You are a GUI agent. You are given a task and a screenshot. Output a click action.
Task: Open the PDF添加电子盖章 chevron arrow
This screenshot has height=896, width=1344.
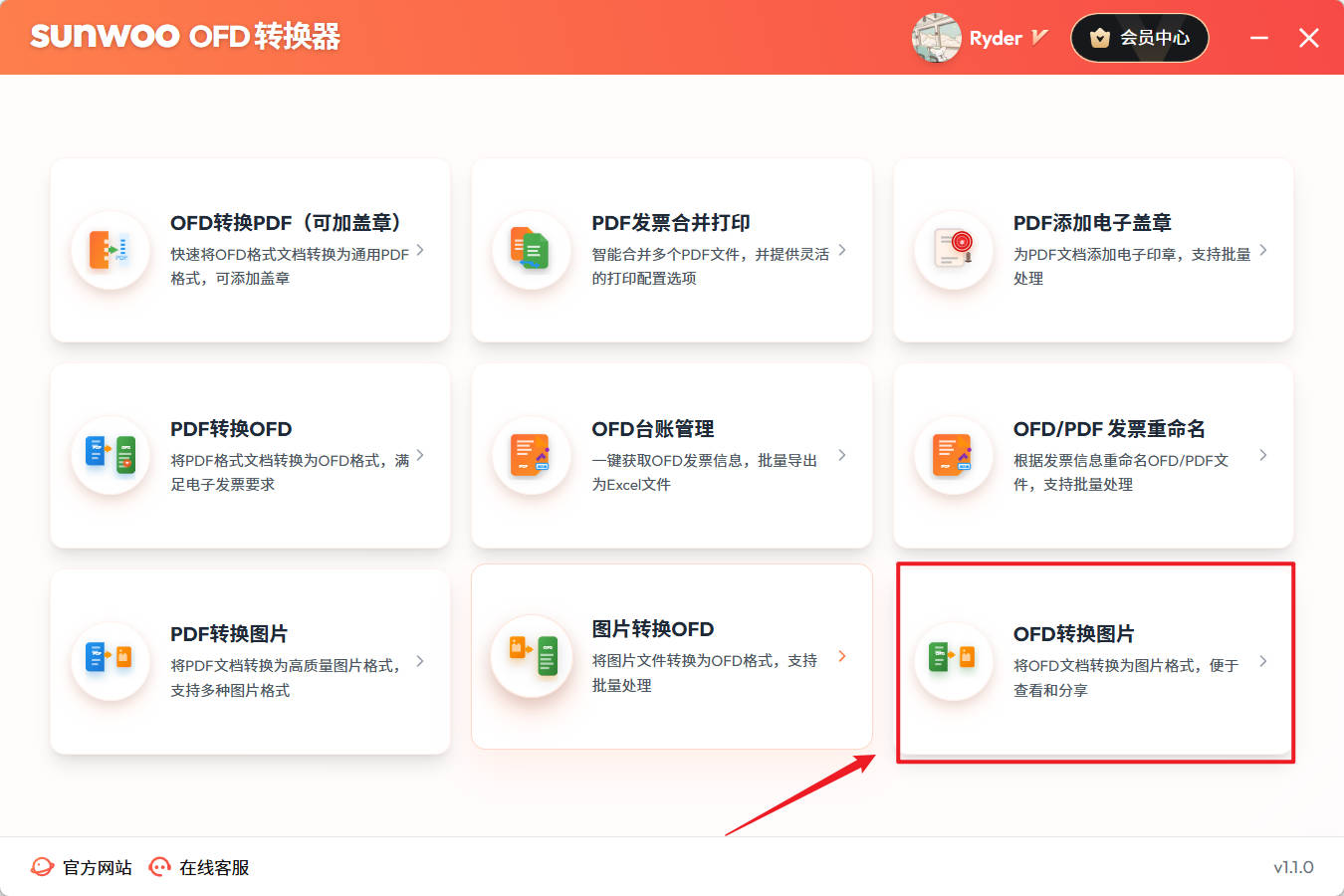(1263, 250)
